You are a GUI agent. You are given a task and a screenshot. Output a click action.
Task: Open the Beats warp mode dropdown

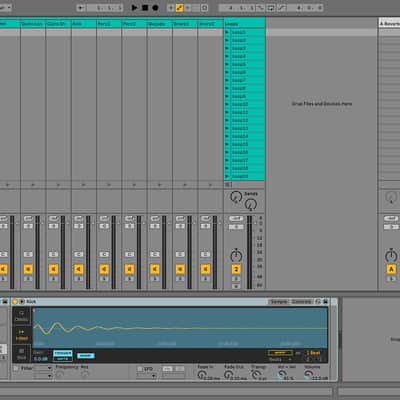click(280, 360)
